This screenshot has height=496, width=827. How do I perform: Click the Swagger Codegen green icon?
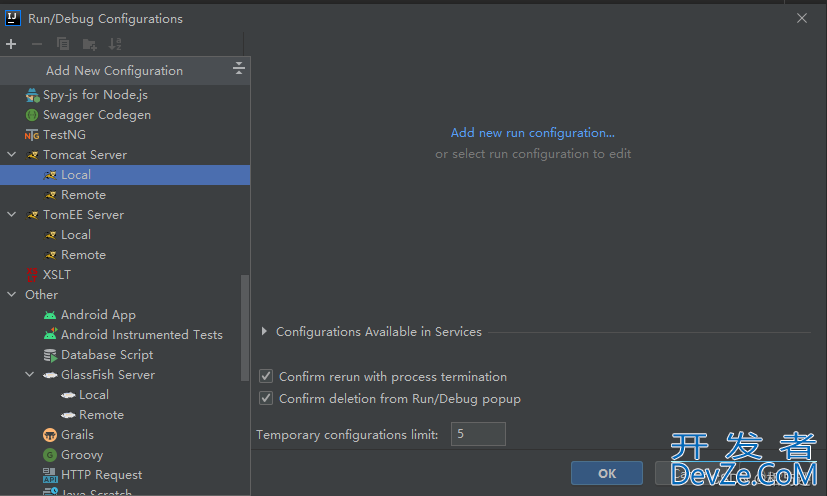coord(32,115)
